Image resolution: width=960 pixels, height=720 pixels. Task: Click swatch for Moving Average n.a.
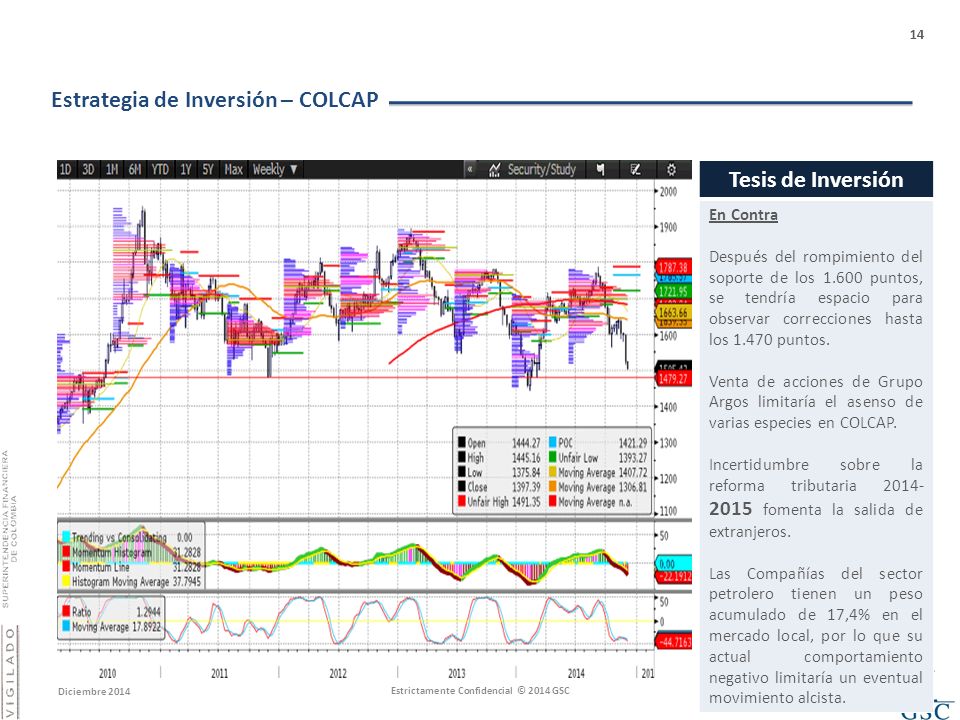coord(552,501)
